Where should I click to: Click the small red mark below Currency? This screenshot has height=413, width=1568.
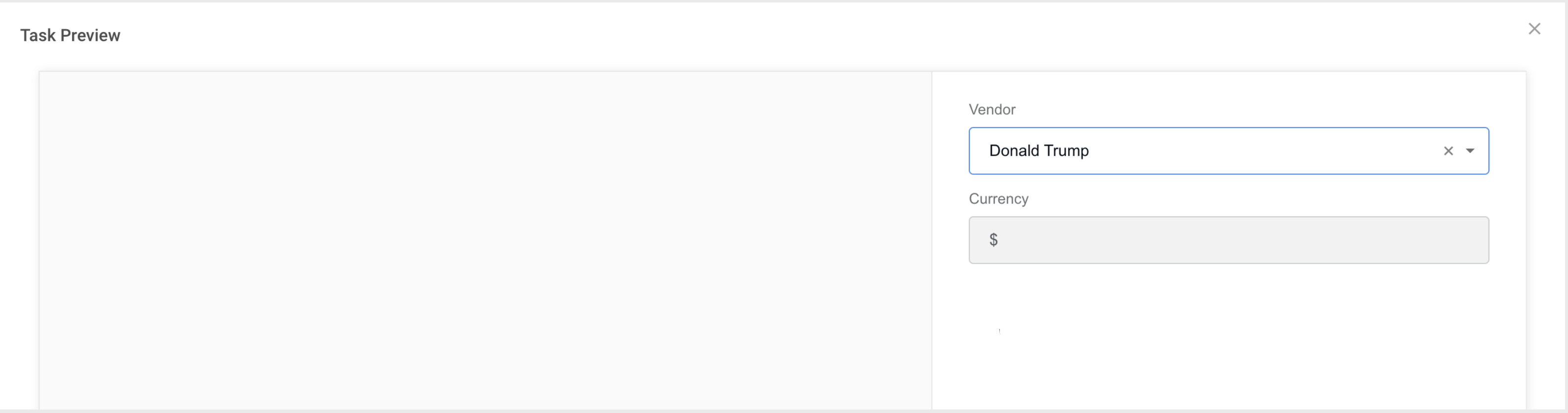pos(999,331)
